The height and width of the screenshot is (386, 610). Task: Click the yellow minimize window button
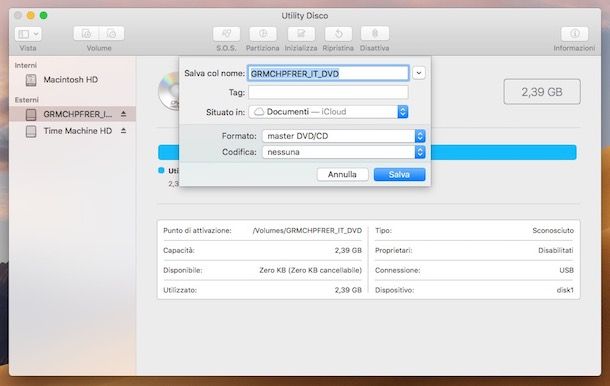pos(30,15)
